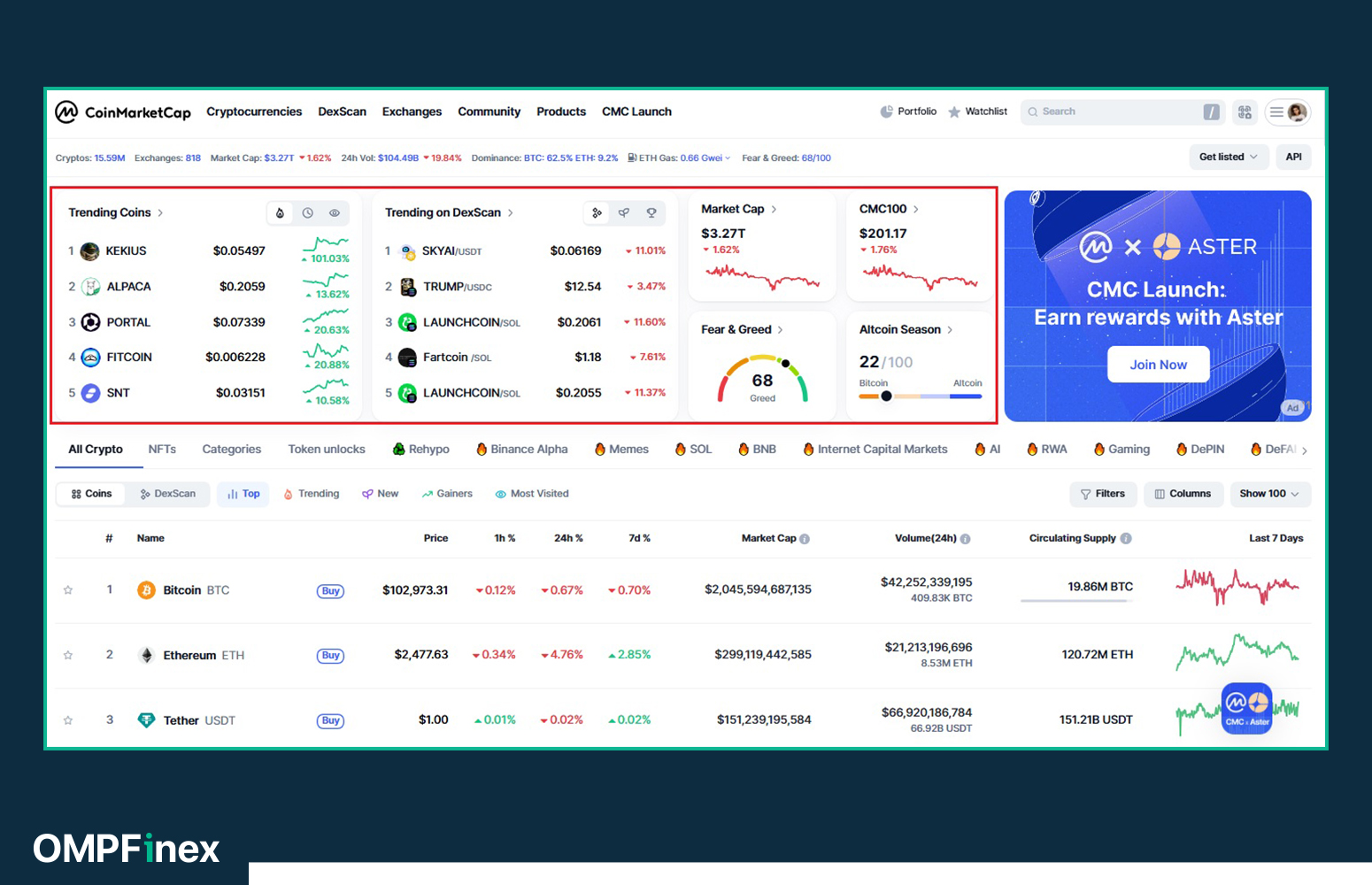Open the Binance Alpha tab

[x=522, y=450]
